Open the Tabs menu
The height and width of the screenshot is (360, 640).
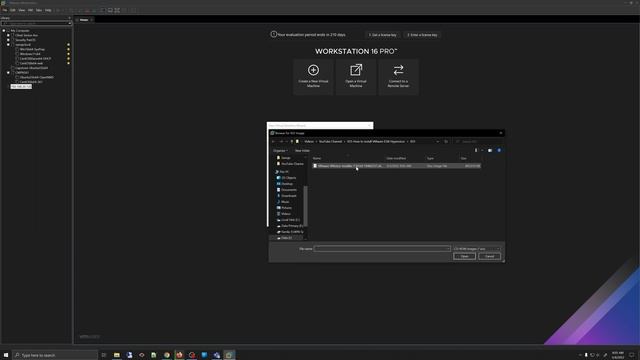click(39, 10)
